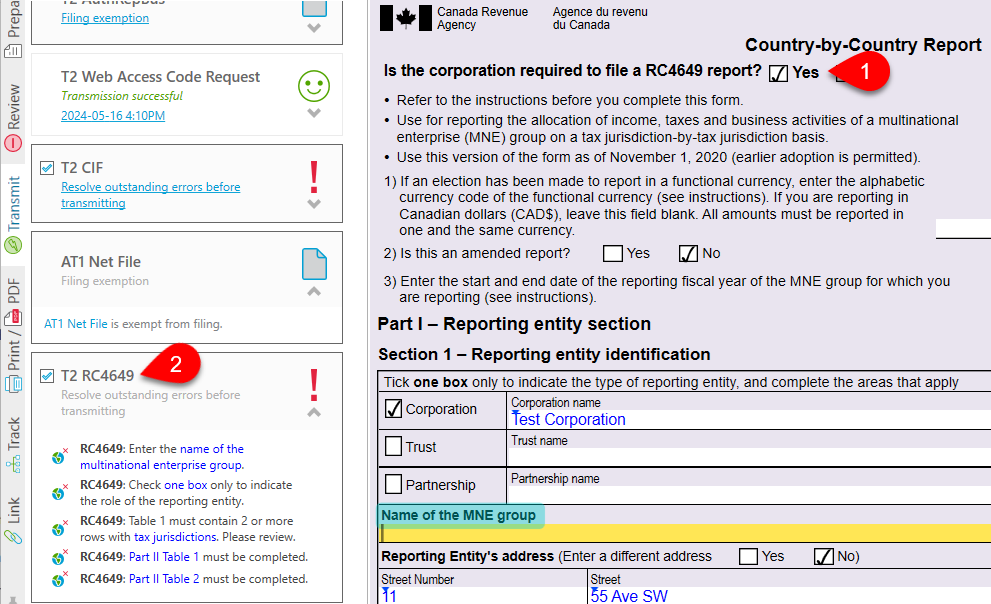Click the Canada Revenue Agency flag logo
This screenshot has height=604, width=991.
coord(406,18)
